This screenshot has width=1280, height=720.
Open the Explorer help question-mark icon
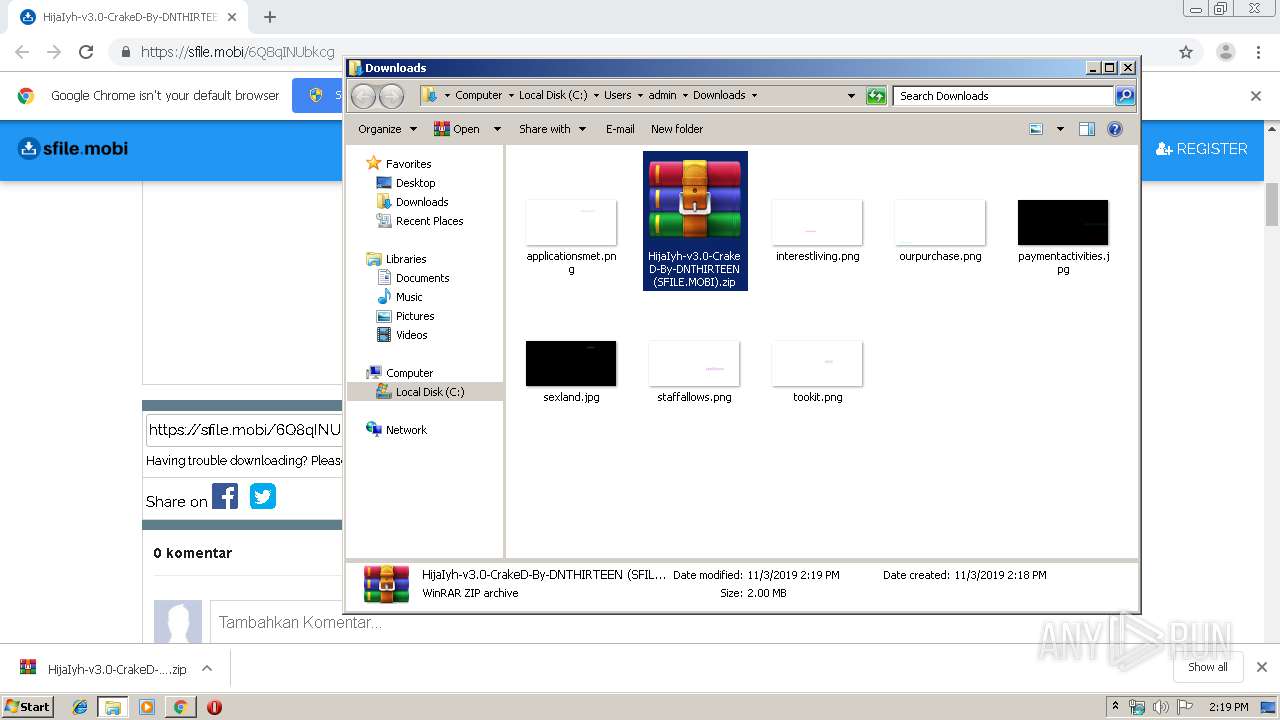1115,129
